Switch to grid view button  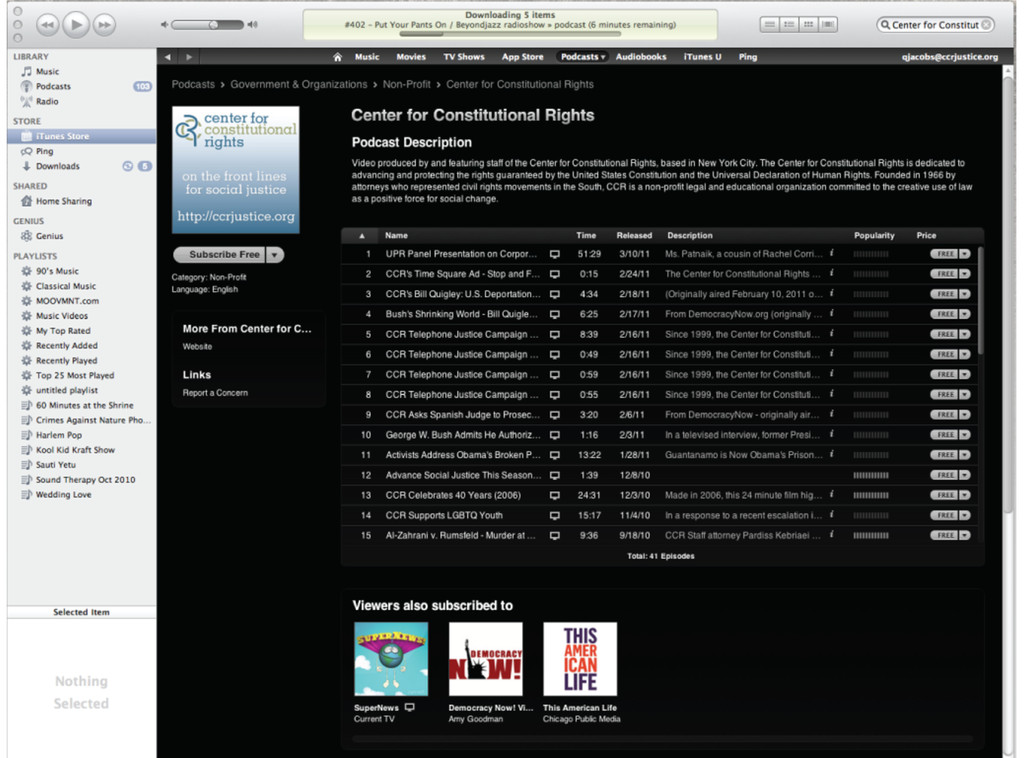(808, 25)
